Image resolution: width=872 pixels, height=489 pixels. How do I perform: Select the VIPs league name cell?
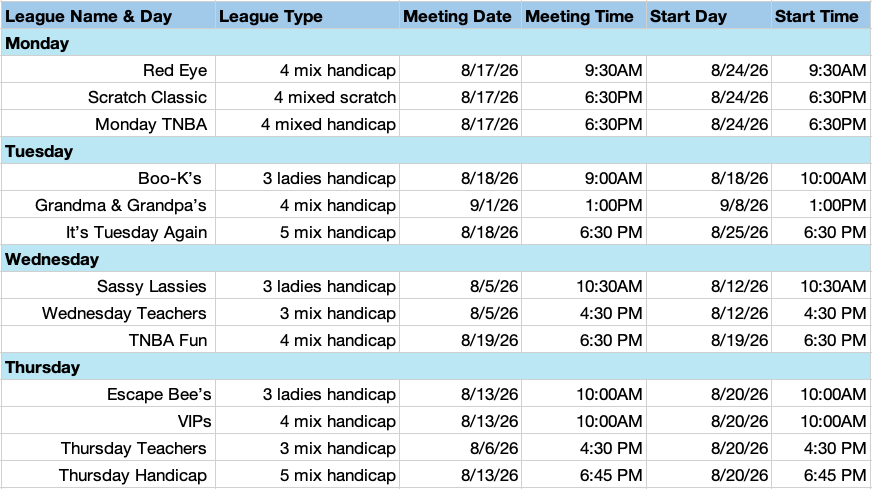click(x=108, y=421)
